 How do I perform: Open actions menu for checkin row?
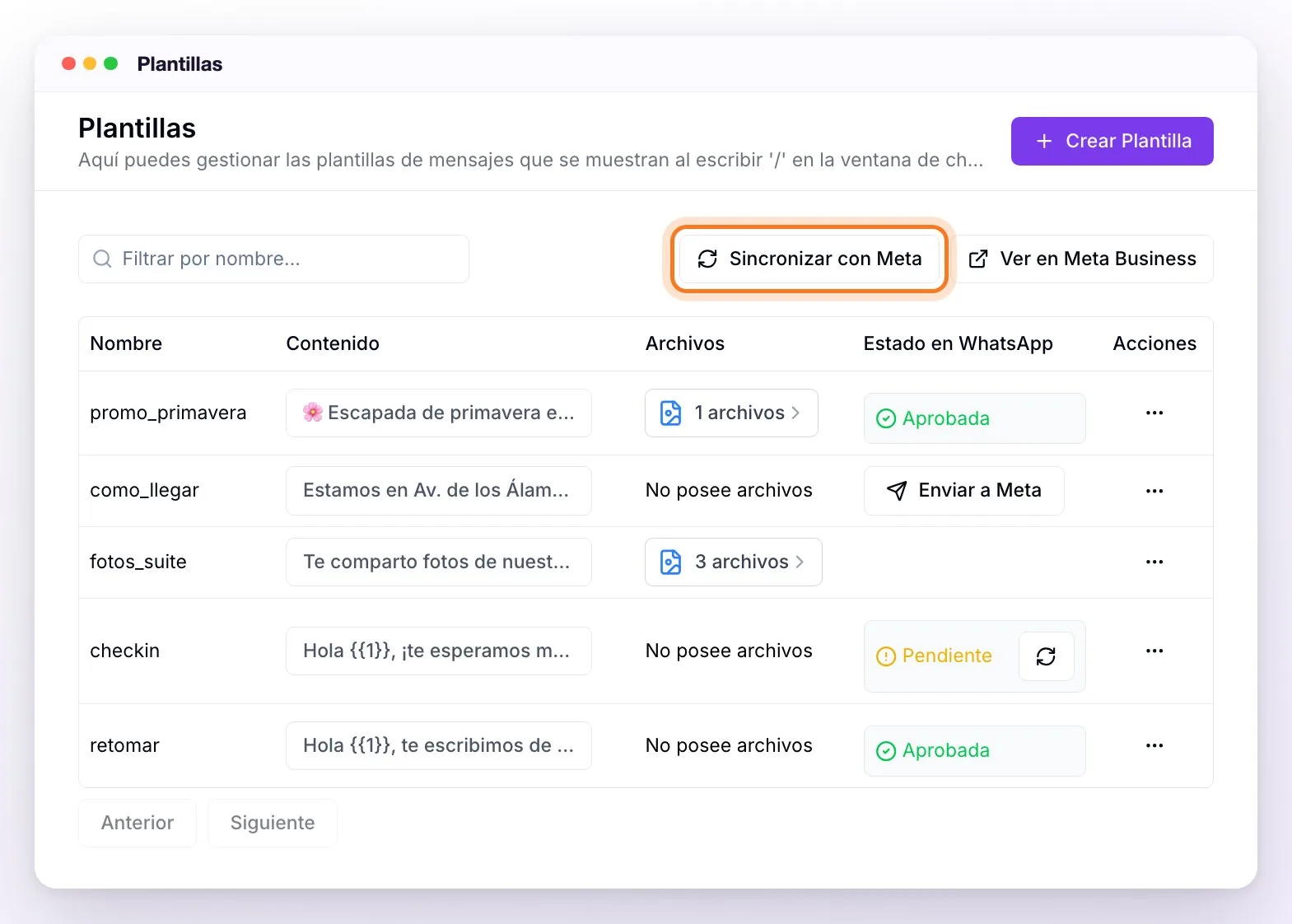pyautogui.click(x=1154, y=651)
